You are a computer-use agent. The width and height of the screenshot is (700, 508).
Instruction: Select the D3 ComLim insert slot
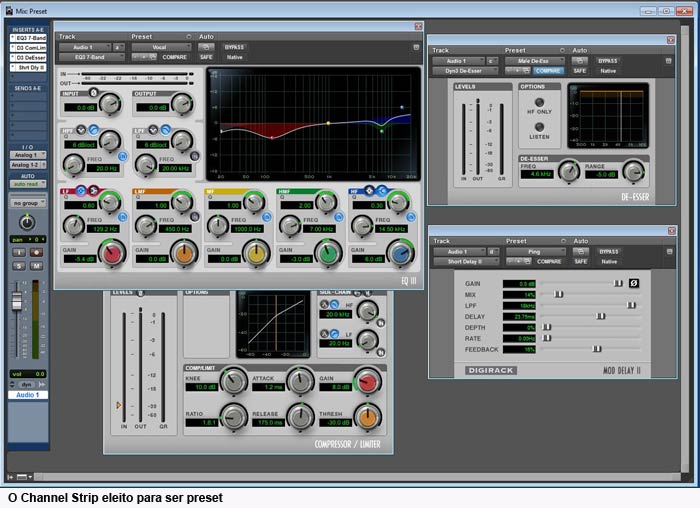point(29,48)
